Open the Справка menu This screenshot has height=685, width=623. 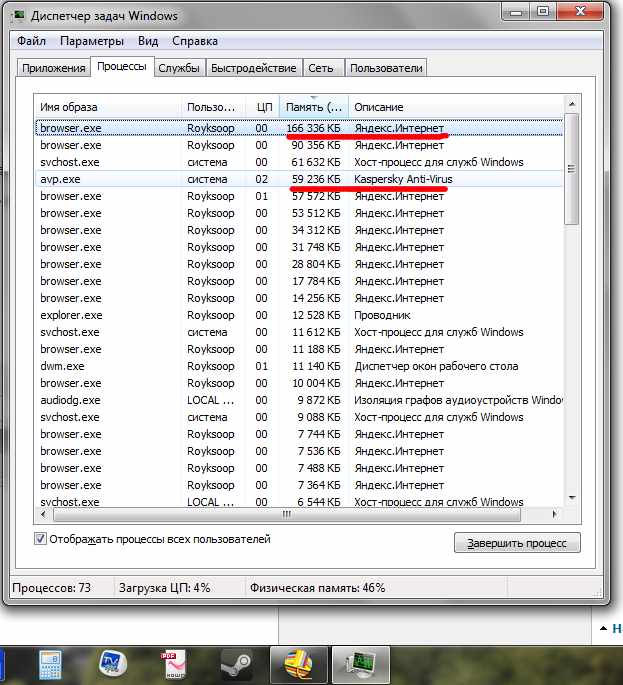tap(195, 41)
